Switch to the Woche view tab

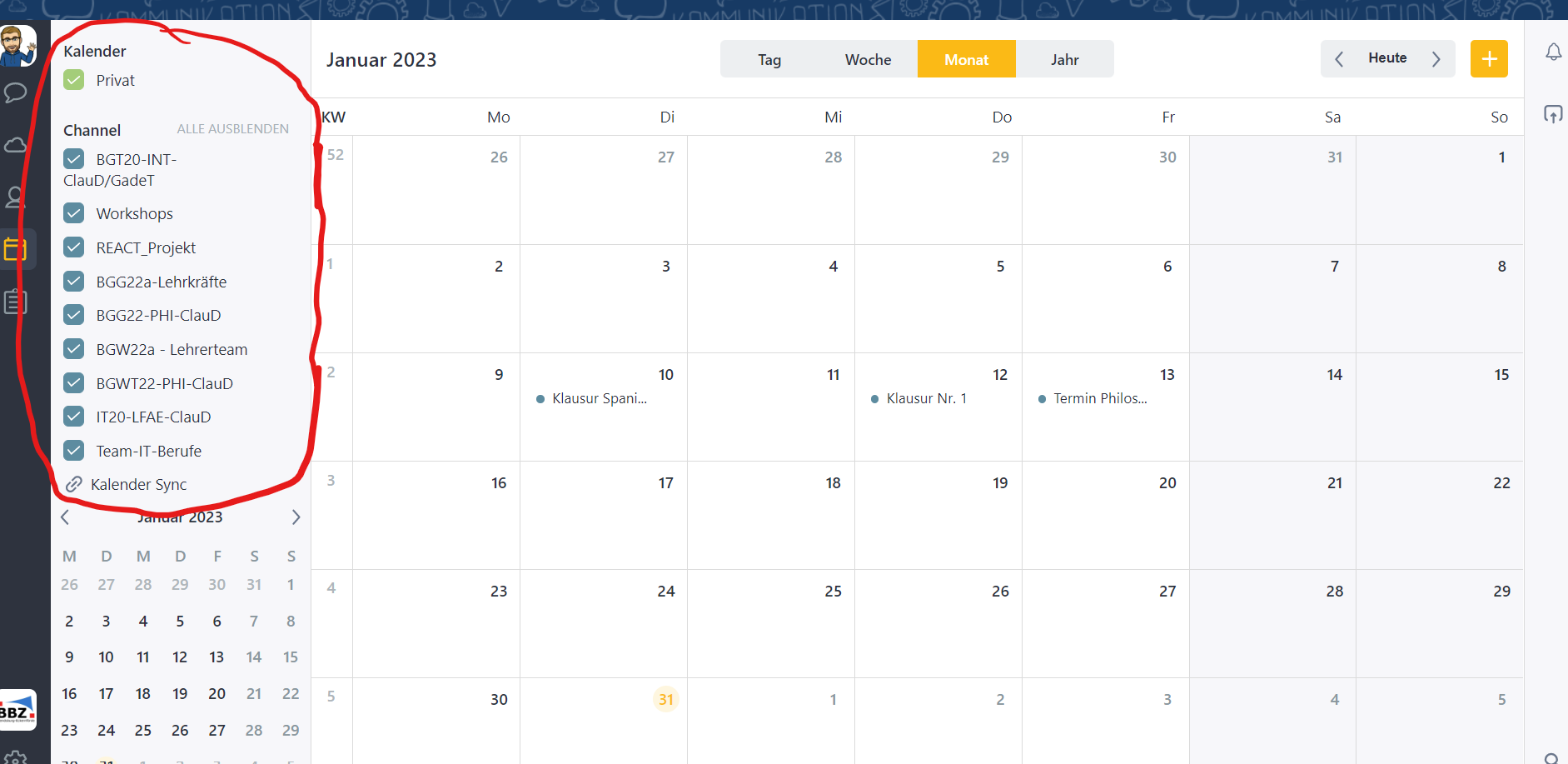point(868,60)
